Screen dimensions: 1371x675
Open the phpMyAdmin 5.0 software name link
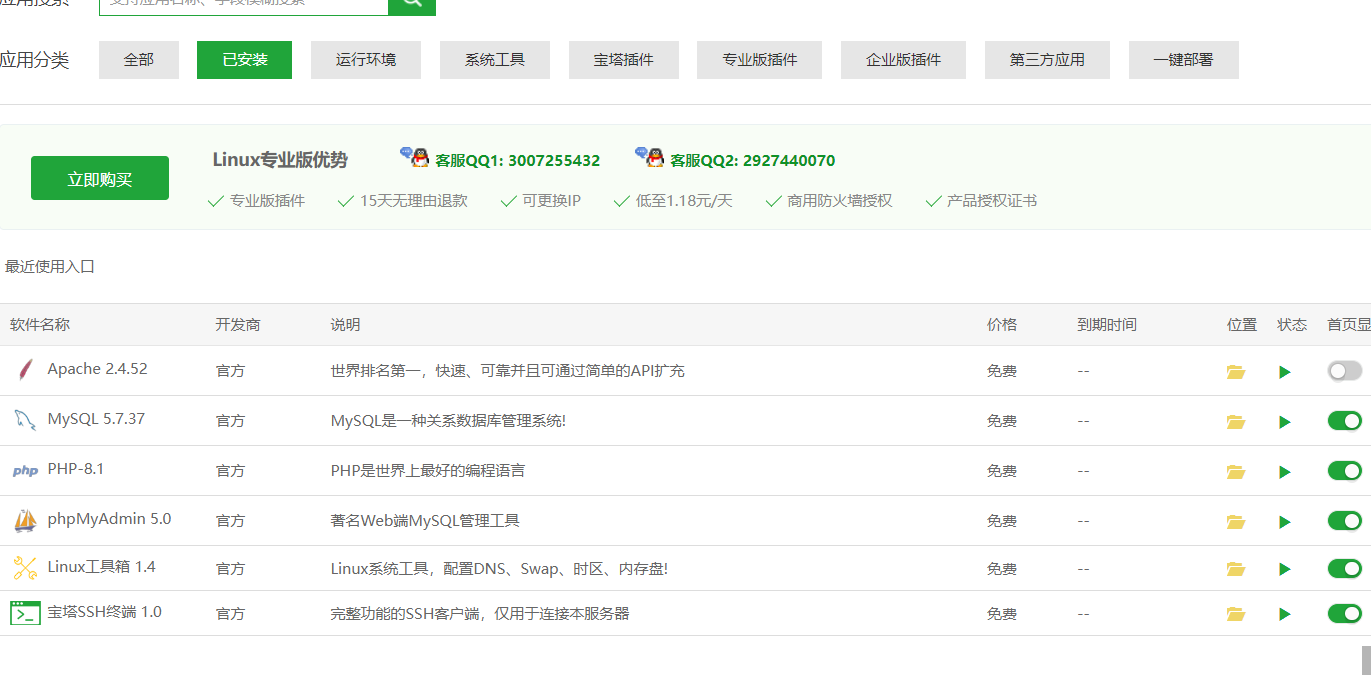[109, 519]
